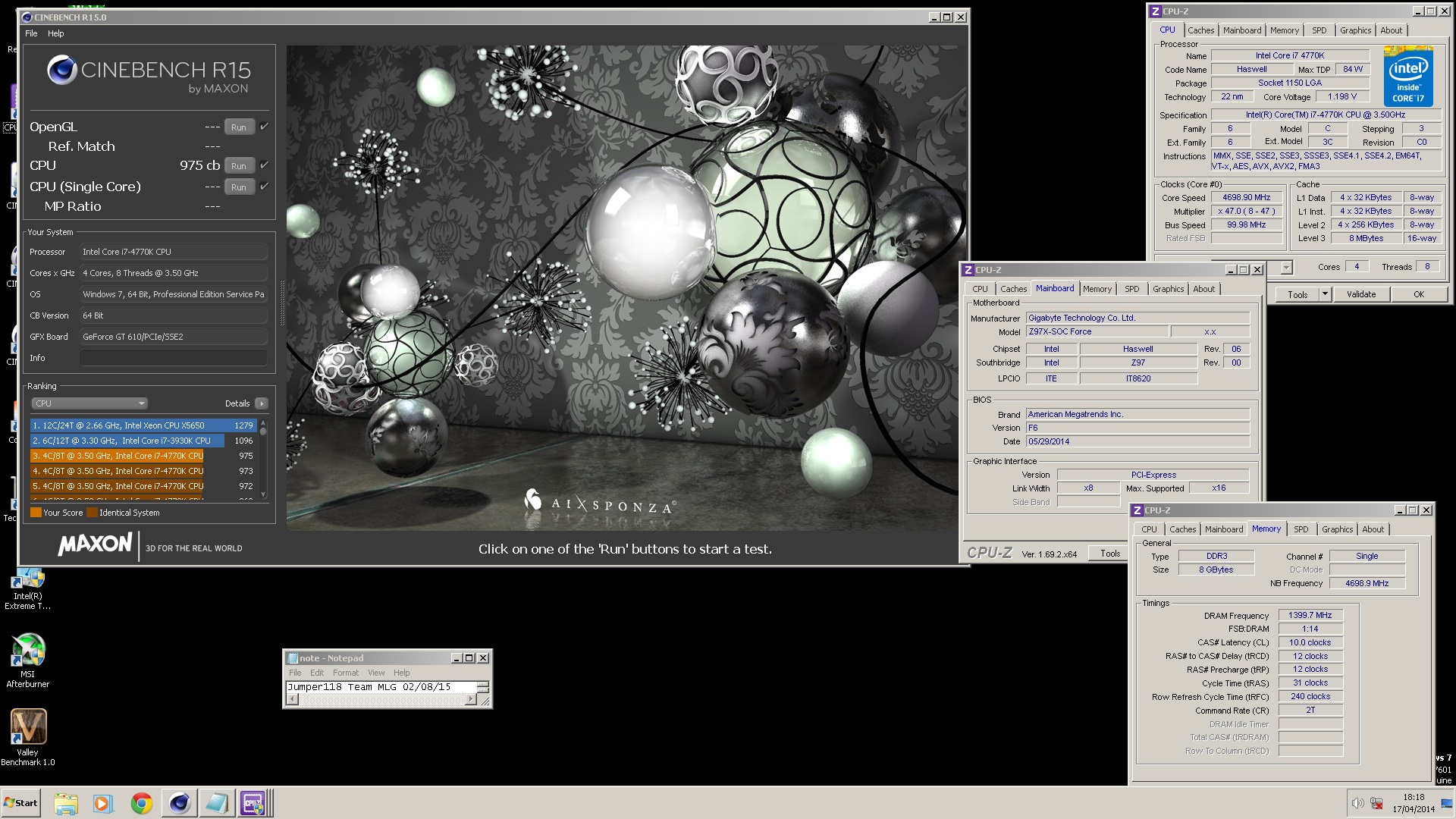
Task: Click the Intel Core i7 logo in CPU-Z
Action: coord(1407,76)
